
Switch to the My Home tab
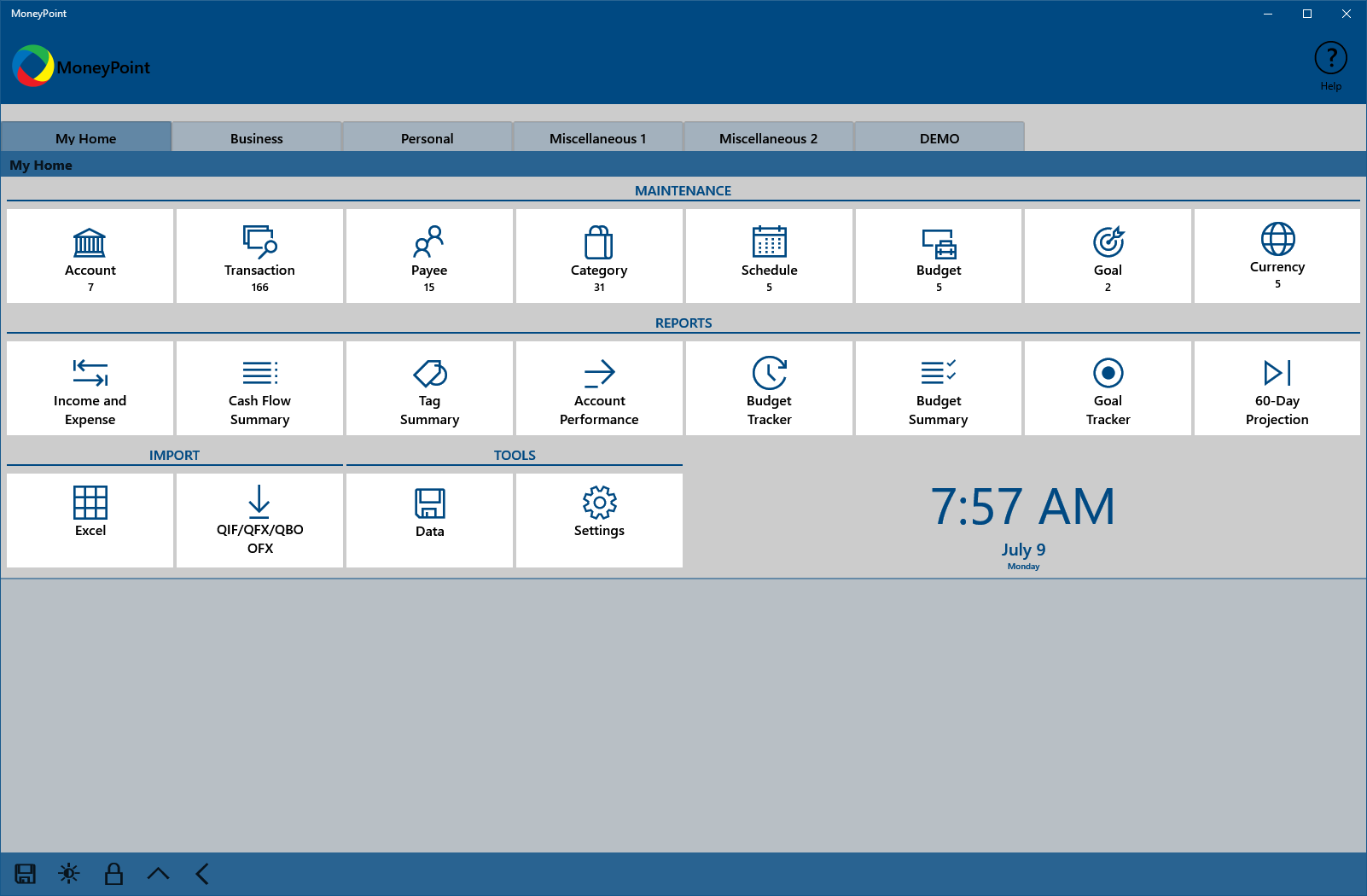pos(86,137)
